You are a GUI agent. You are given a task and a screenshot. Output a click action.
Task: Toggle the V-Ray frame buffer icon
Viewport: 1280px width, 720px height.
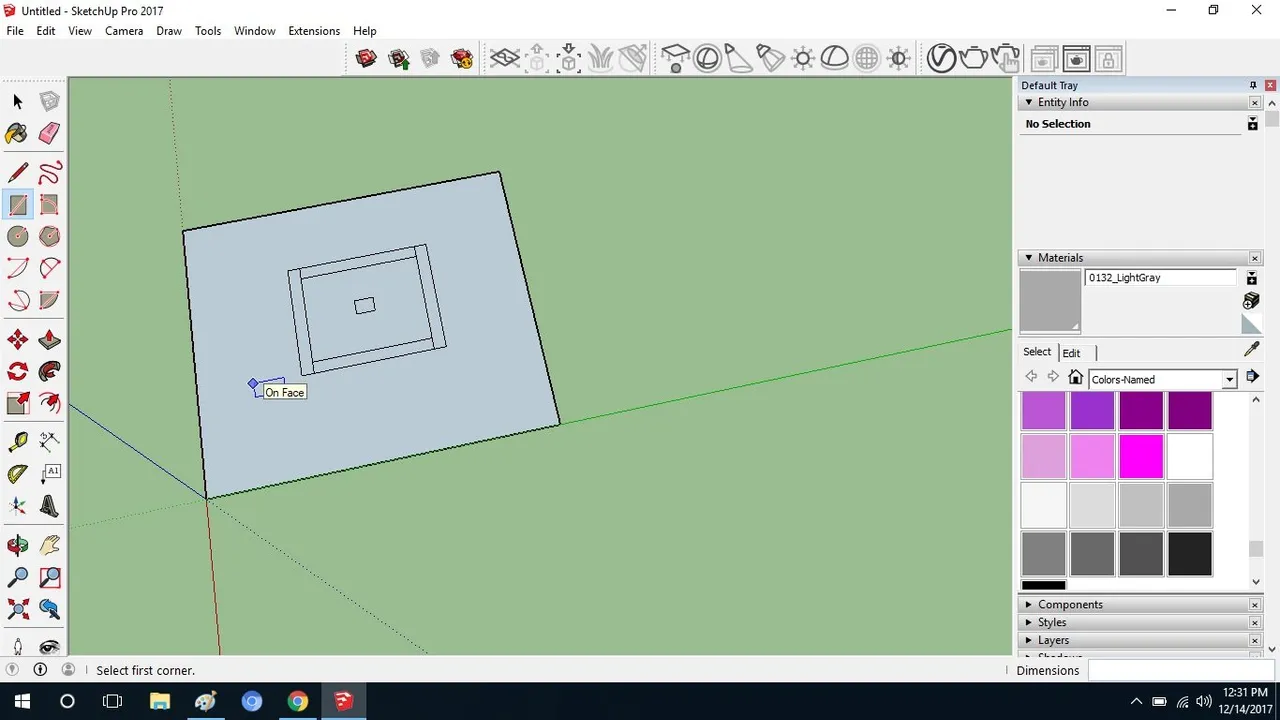(x=1076, y=58)
